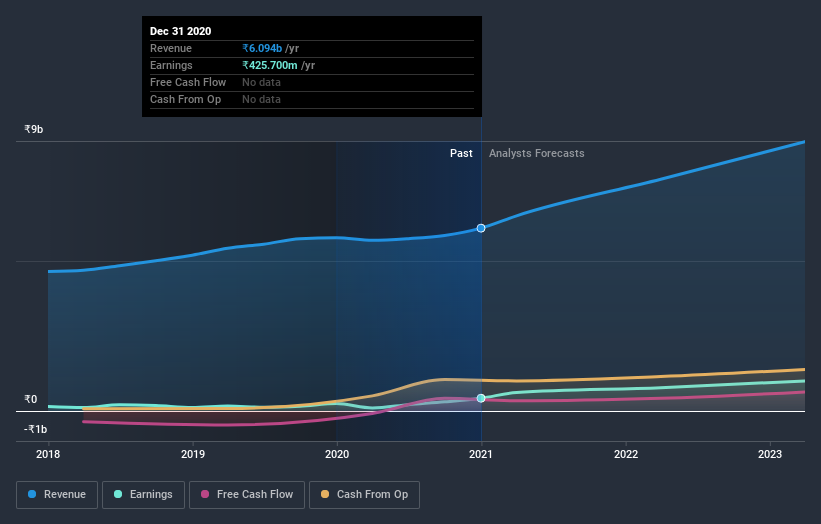Click the 2020 x-axis label
This screenshot has width=821, height=524.
pyautogui.click(x=337, y=454)
